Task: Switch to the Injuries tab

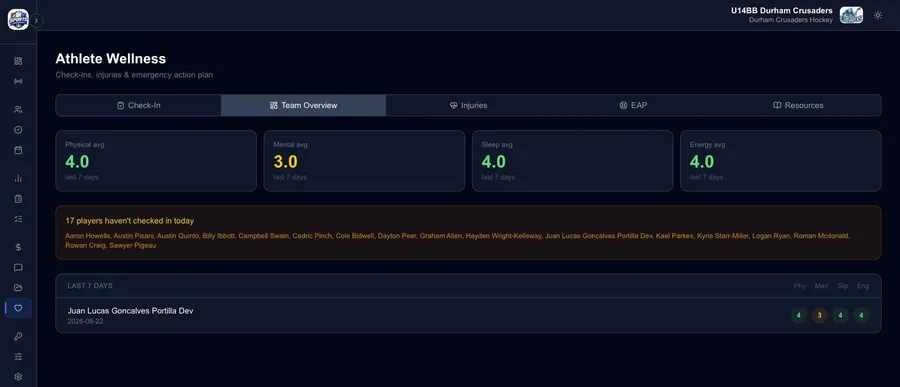Action: 468,106
